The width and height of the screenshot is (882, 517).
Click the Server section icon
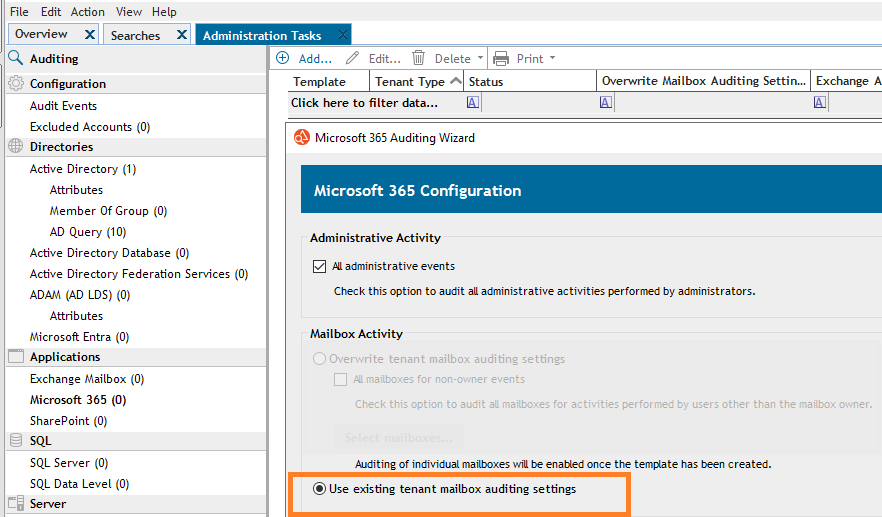pos(16,503)
